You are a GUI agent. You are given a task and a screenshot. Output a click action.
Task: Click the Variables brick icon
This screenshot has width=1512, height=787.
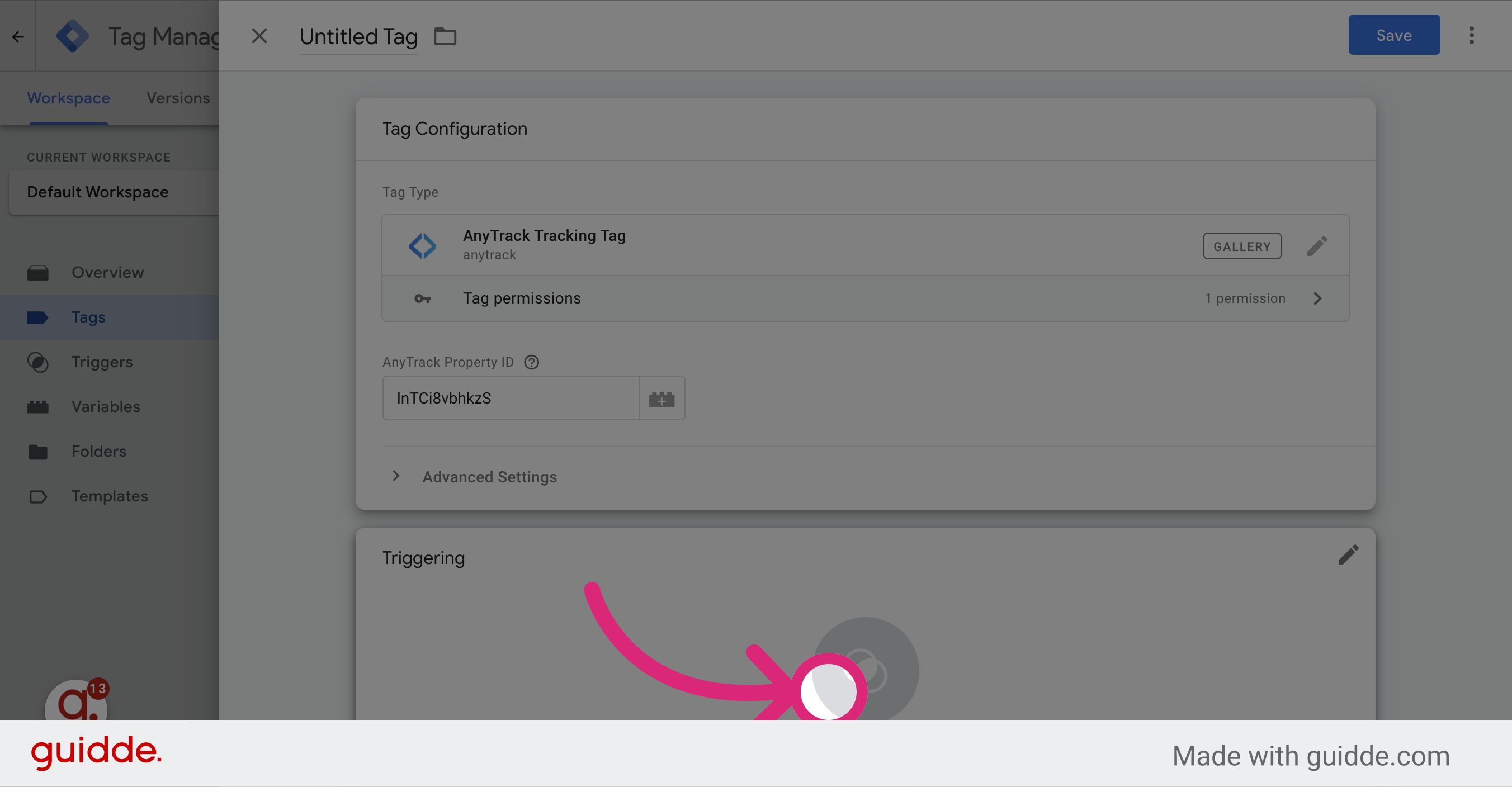[x=38, y=407]
